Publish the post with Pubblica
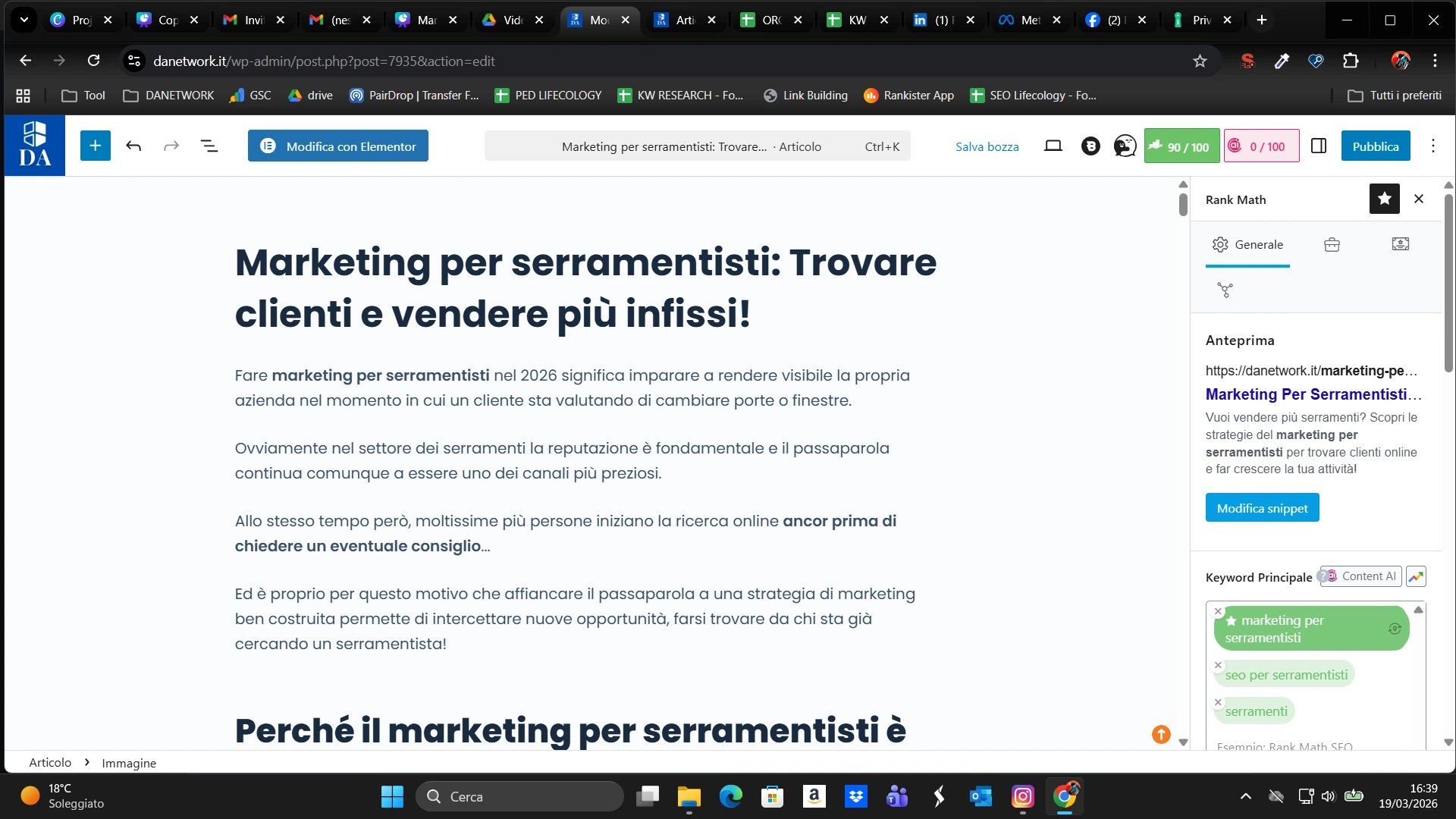This screenshot has width=1456, height=819. [1376, 146]
